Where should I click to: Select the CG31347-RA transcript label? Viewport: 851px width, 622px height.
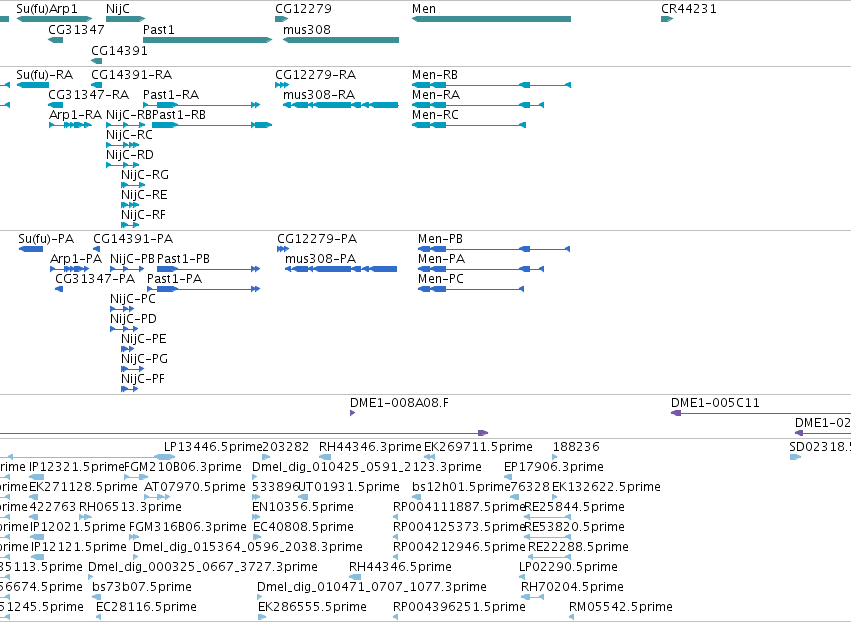point(88,94)
